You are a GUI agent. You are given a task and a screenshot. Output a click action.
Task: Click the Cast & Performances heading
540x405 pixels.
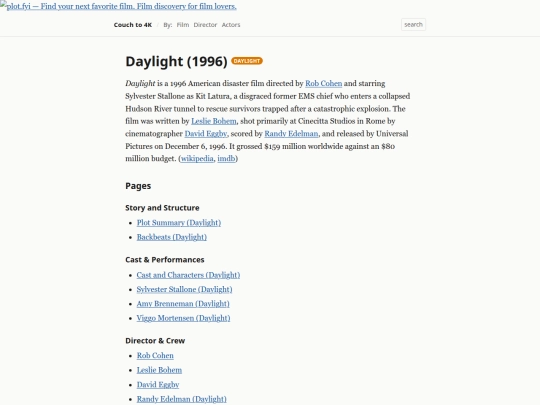tap(165, 260)
